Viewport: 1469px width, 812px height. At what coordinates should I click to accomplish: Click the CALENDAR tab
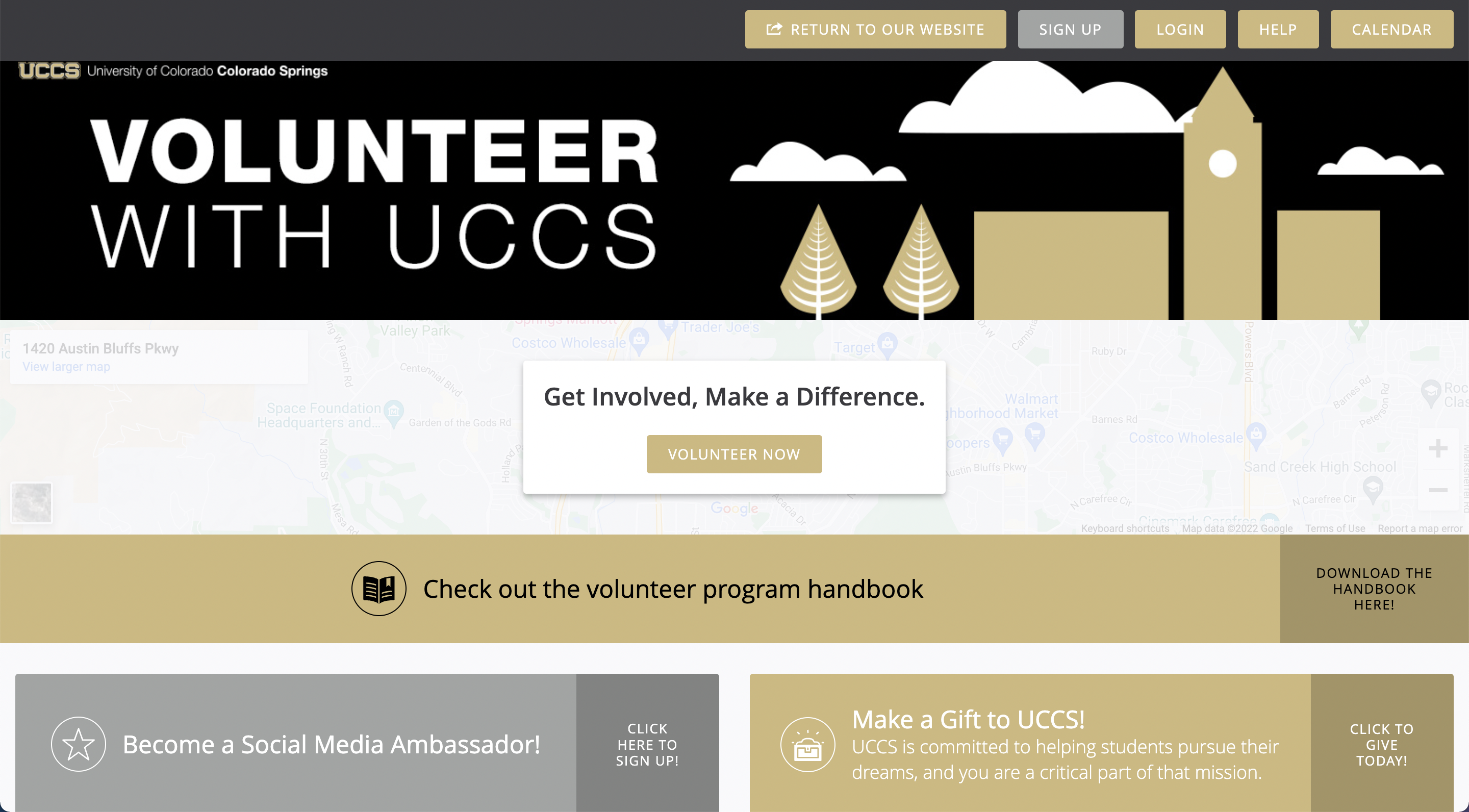click(x=1392, y=29)
